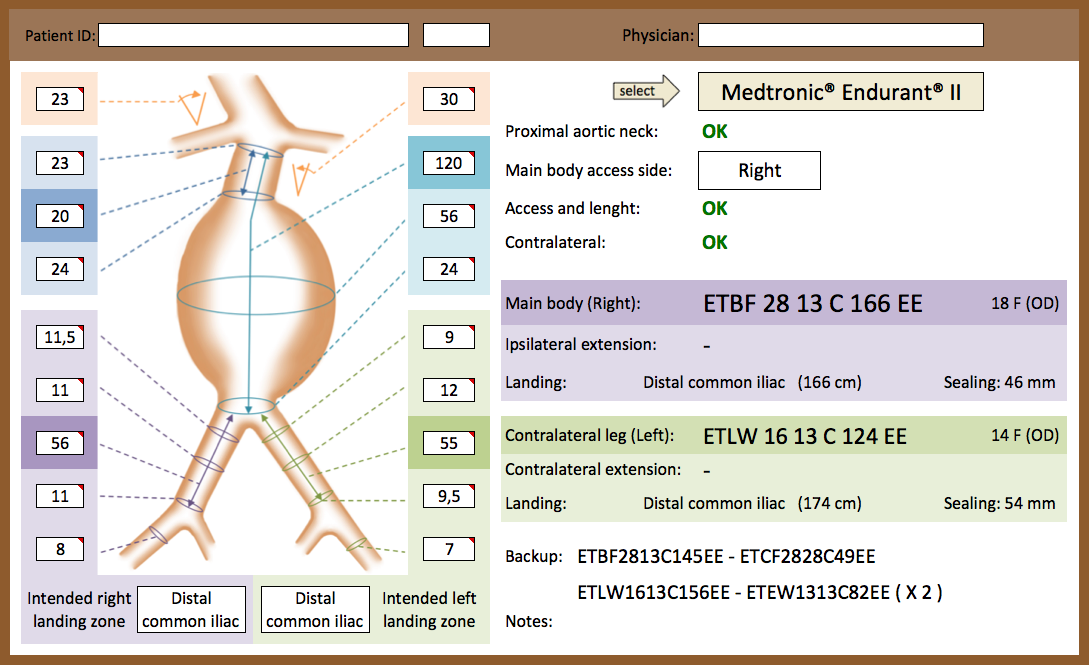Click the ETLW 16 13 C 124 EE leg code
1089x665 pixels.
tap(805, 436)
